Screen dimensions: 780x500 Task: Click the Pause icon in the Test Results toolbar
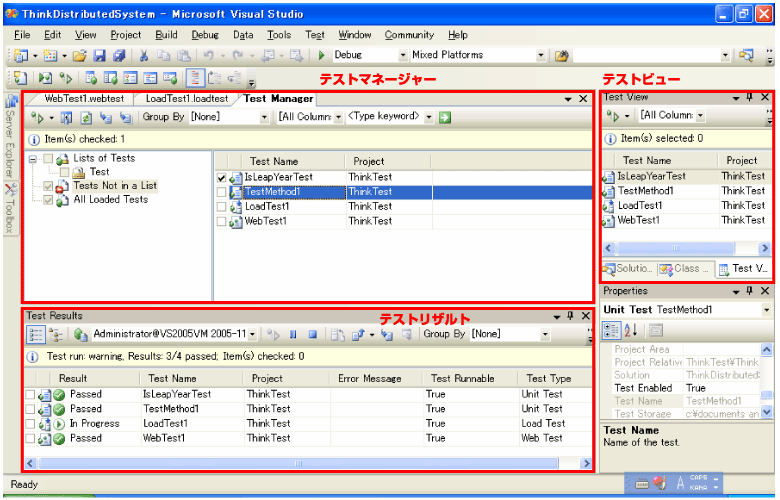293,334
